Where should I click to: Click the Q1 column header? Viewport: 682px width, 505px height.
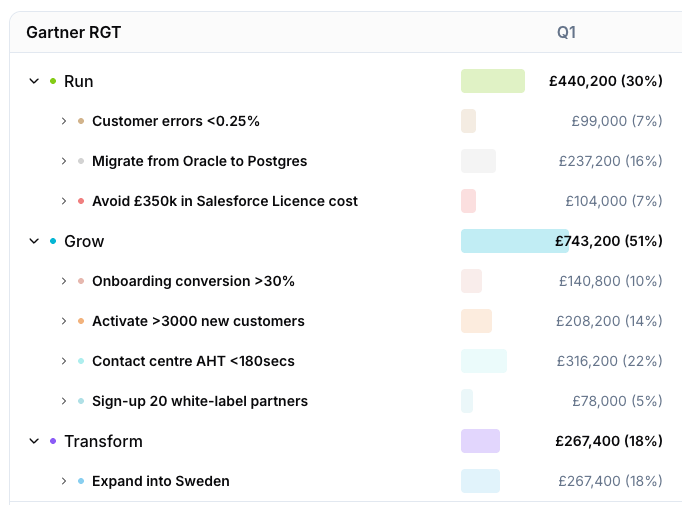tap(566, 33)
